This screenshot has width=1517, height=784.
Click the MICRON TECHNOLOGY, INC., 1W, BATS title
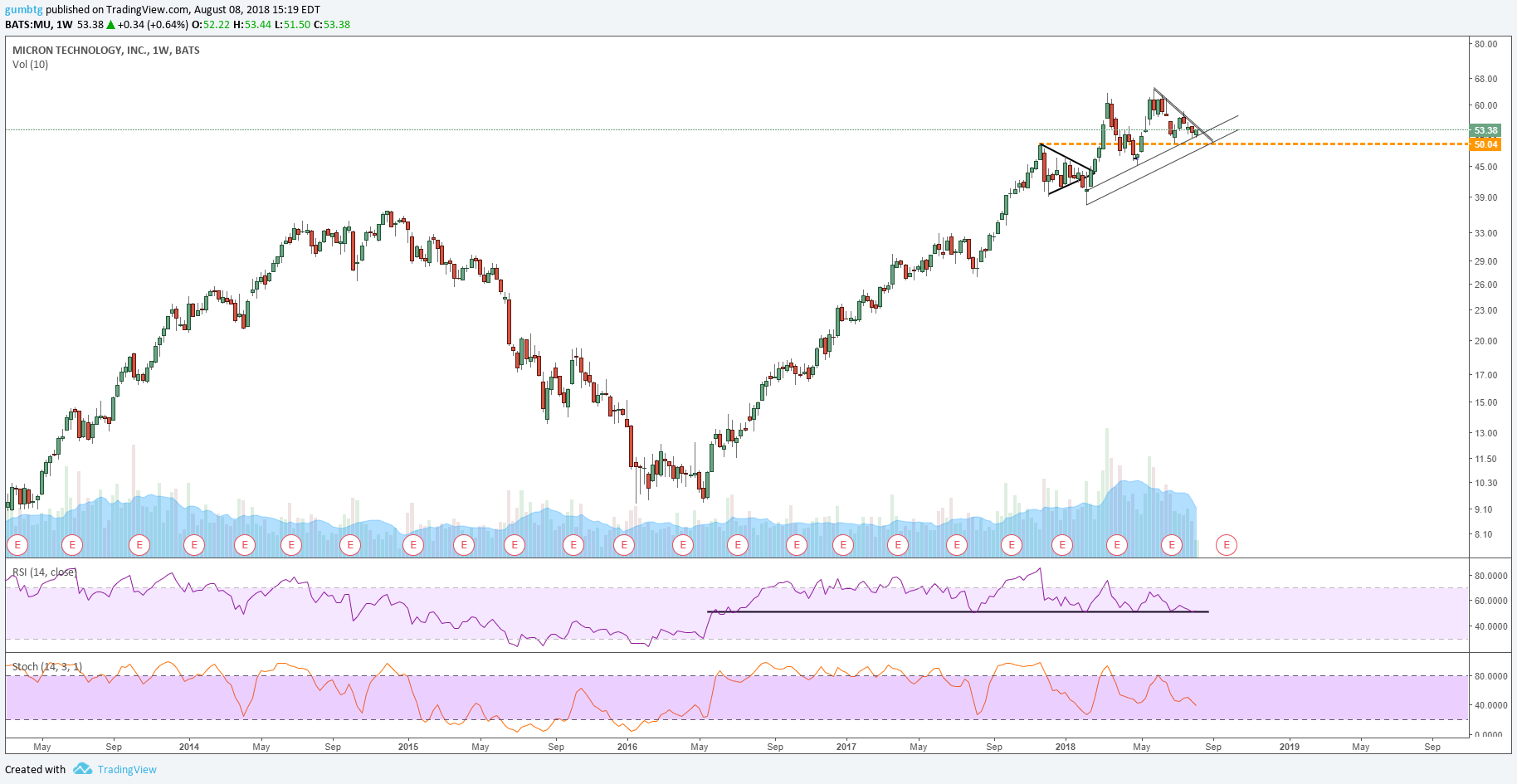coord(106,51)
